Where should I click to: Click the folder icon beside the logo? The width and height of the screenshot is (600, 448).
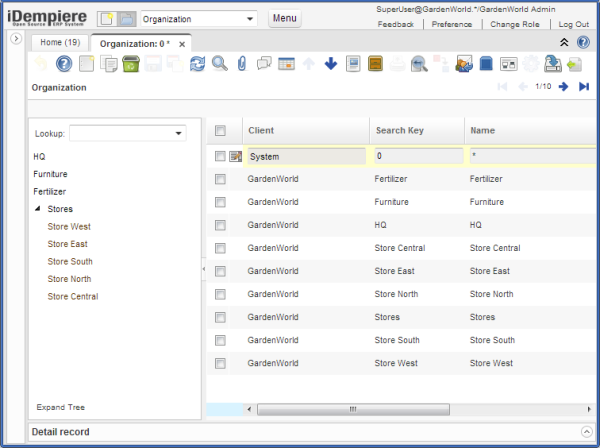tap(126, 19)
